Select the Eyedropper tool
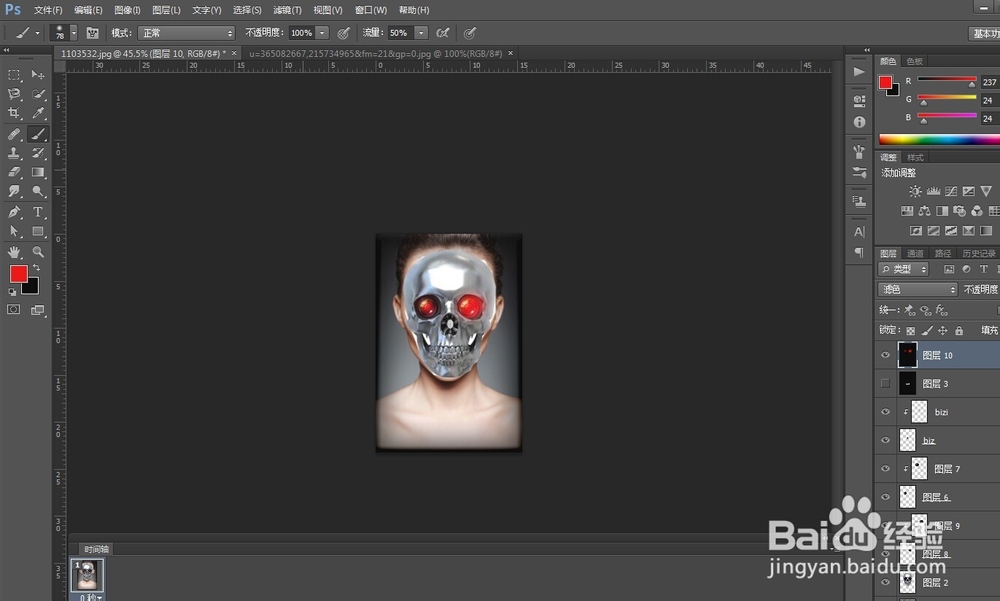This screenshot has height=601, width=1000. (38, 114)
